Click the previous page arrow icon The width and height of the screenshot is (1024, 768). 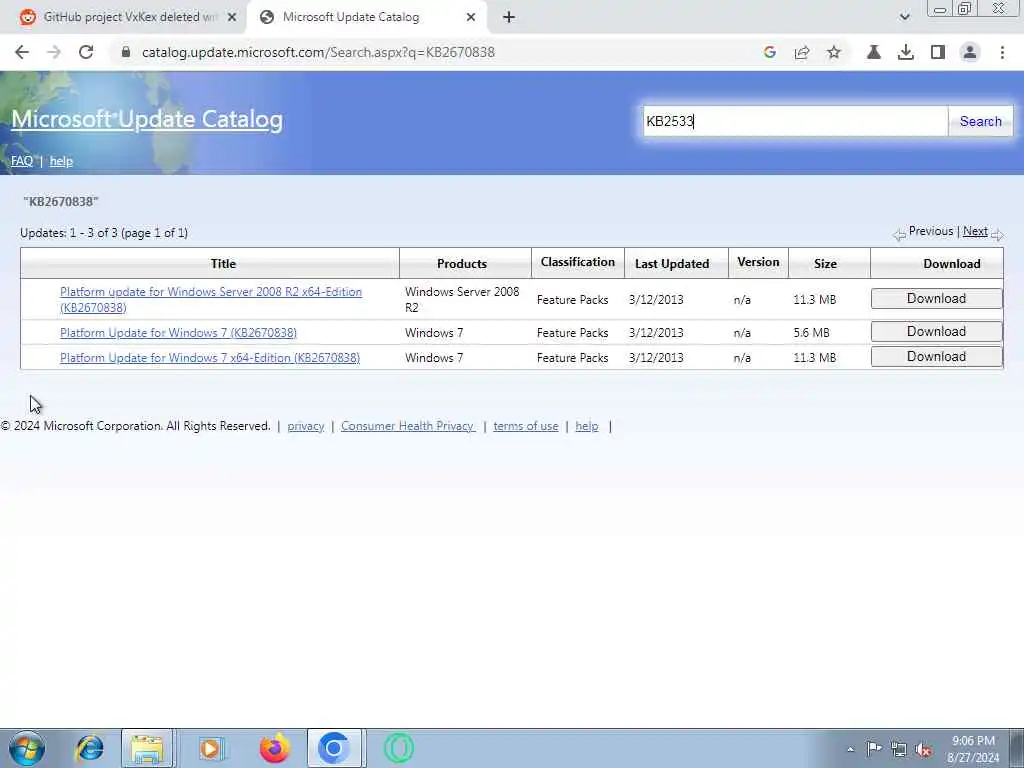coord(899,235)
